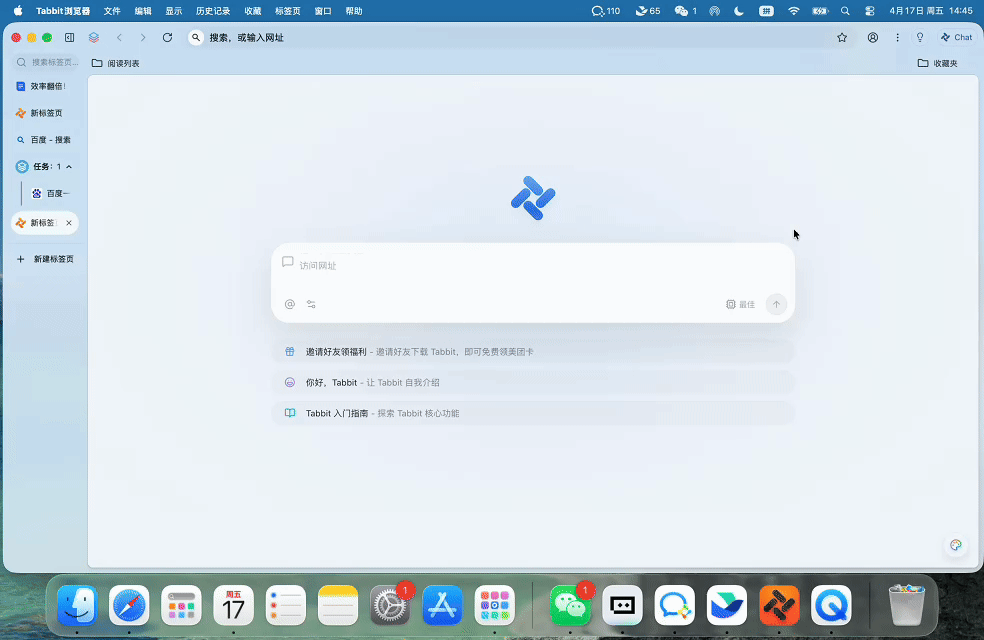The height and width of the screenshot is (640, 984).
Task: Collapse the 任务: 1 group
Action: point(69,167)
